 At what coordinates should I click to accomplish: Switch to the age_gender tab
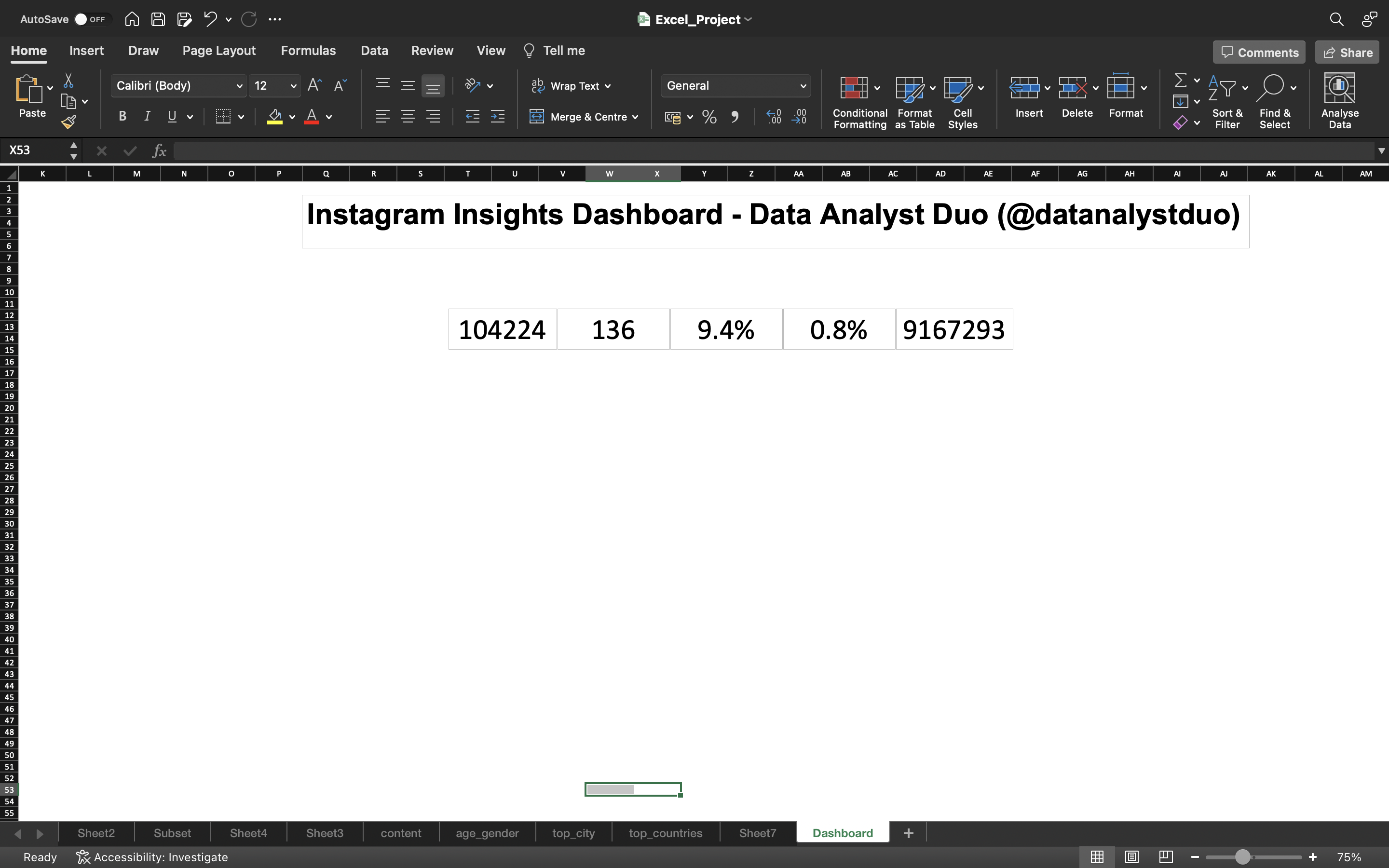487,832
